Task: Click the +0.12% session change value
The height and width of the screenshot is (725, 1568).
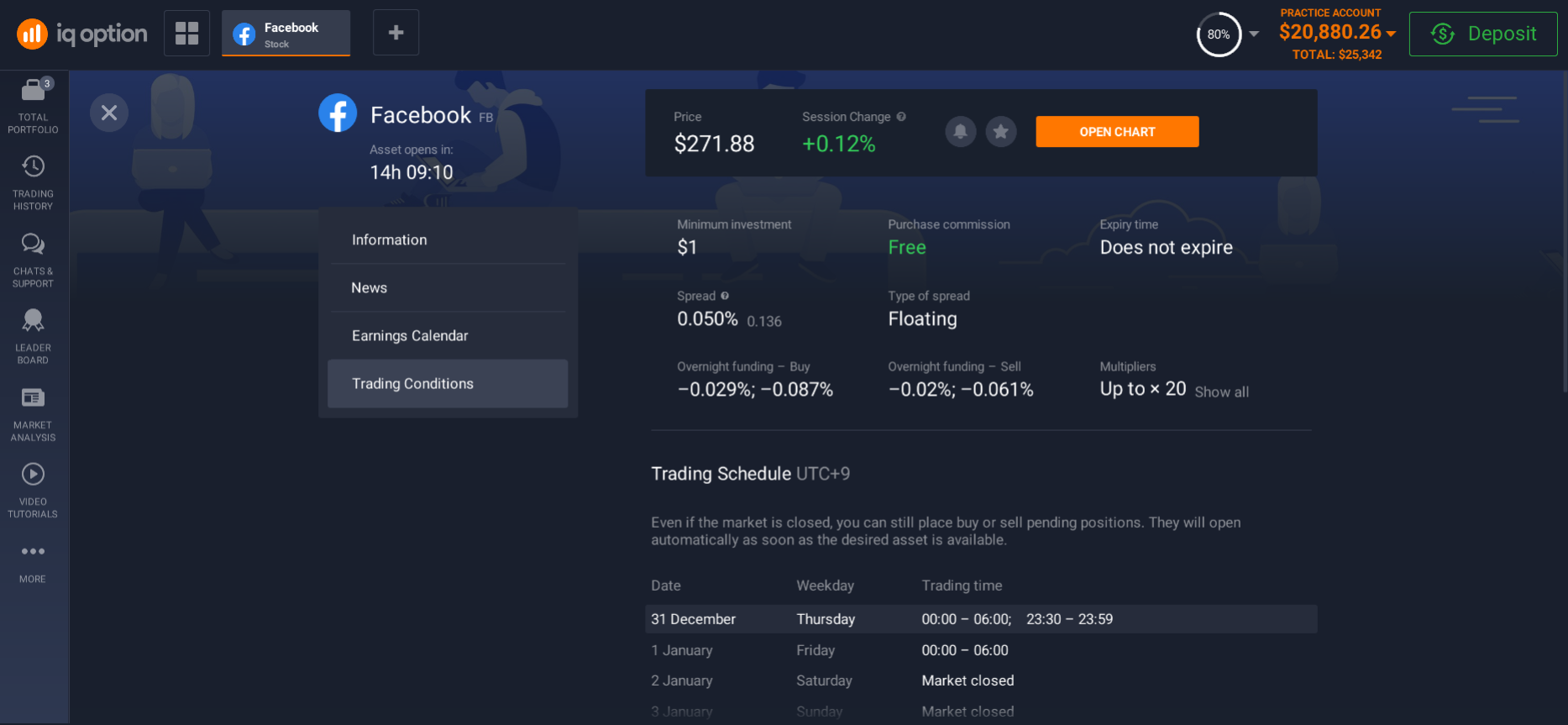Action: (x=838, y=144)
